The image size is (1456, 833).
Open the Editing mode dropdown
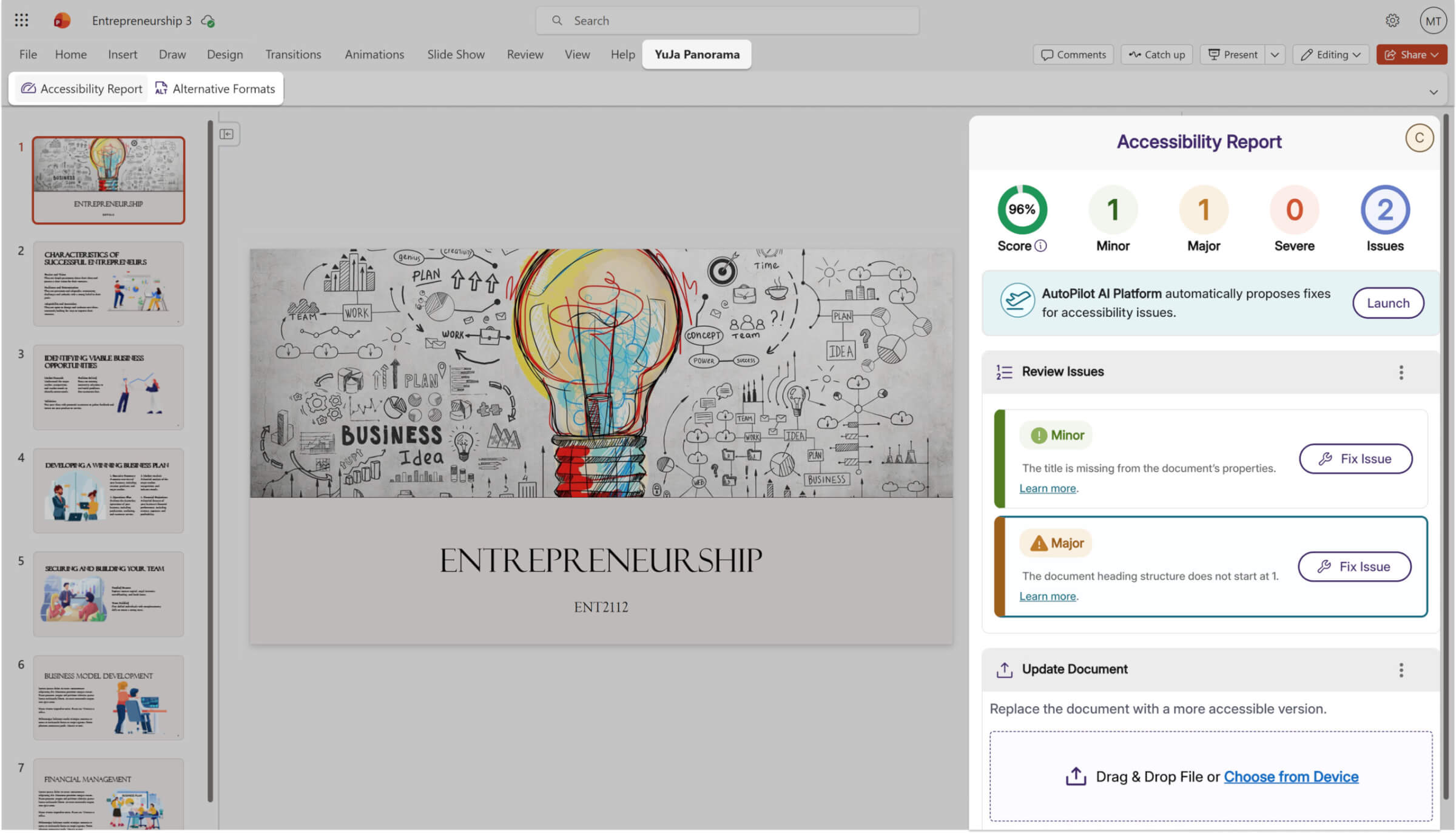pos(1330,54)
